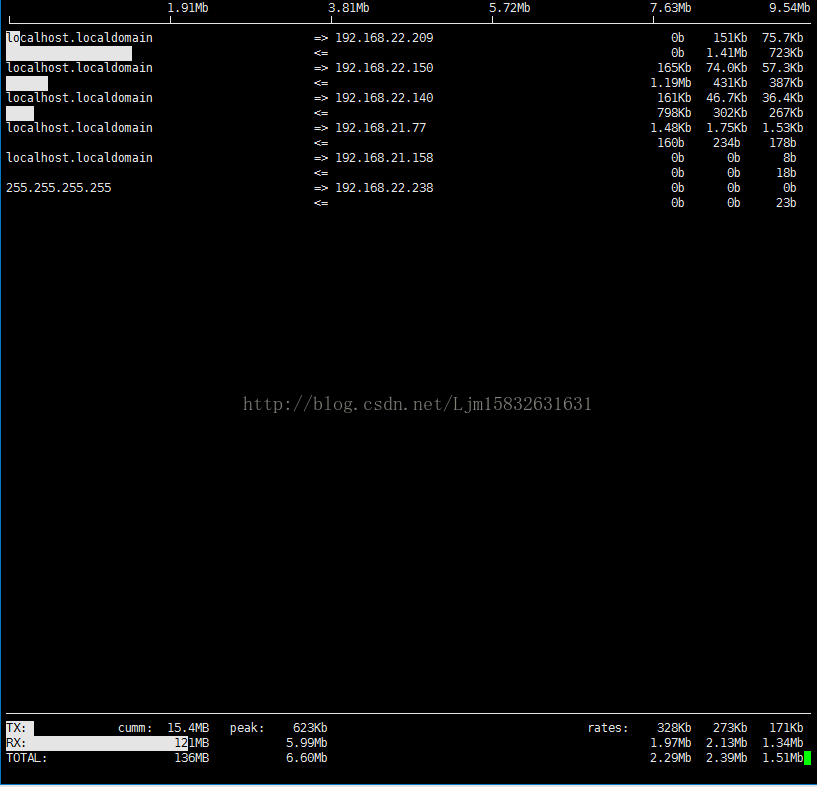The width and height of the screenshot is (817, 787).
Task: Click the 23b rate value
Action: click(786, 203)
